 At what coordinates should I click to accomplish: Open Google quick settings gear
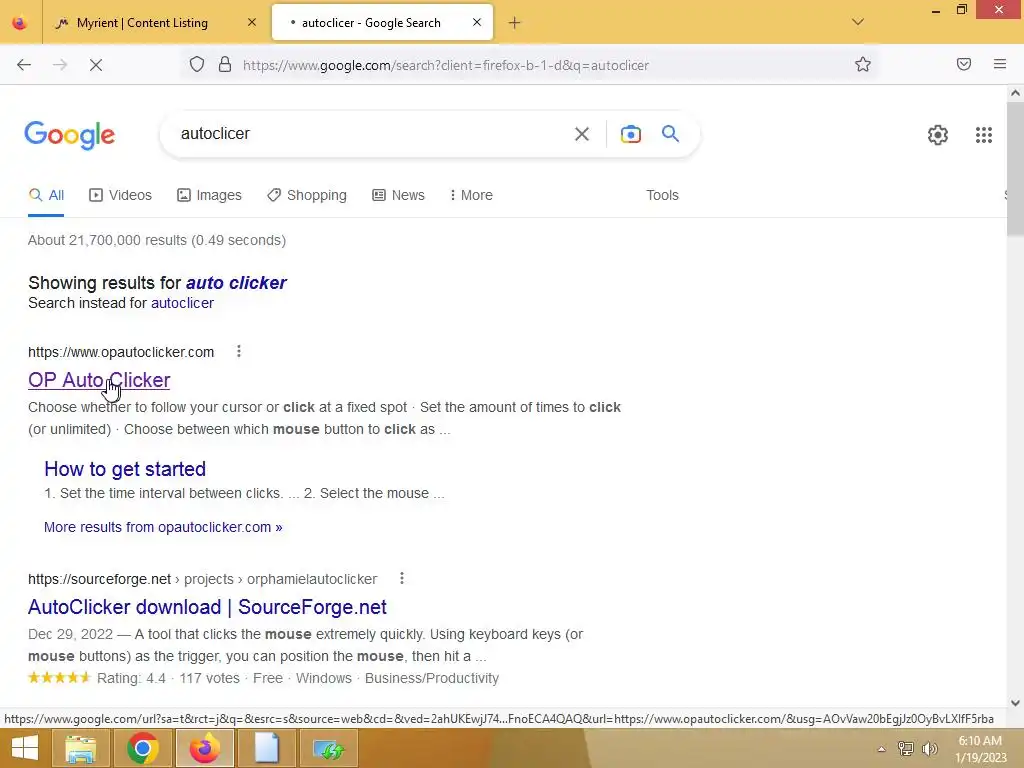click(x=938, y=135)
